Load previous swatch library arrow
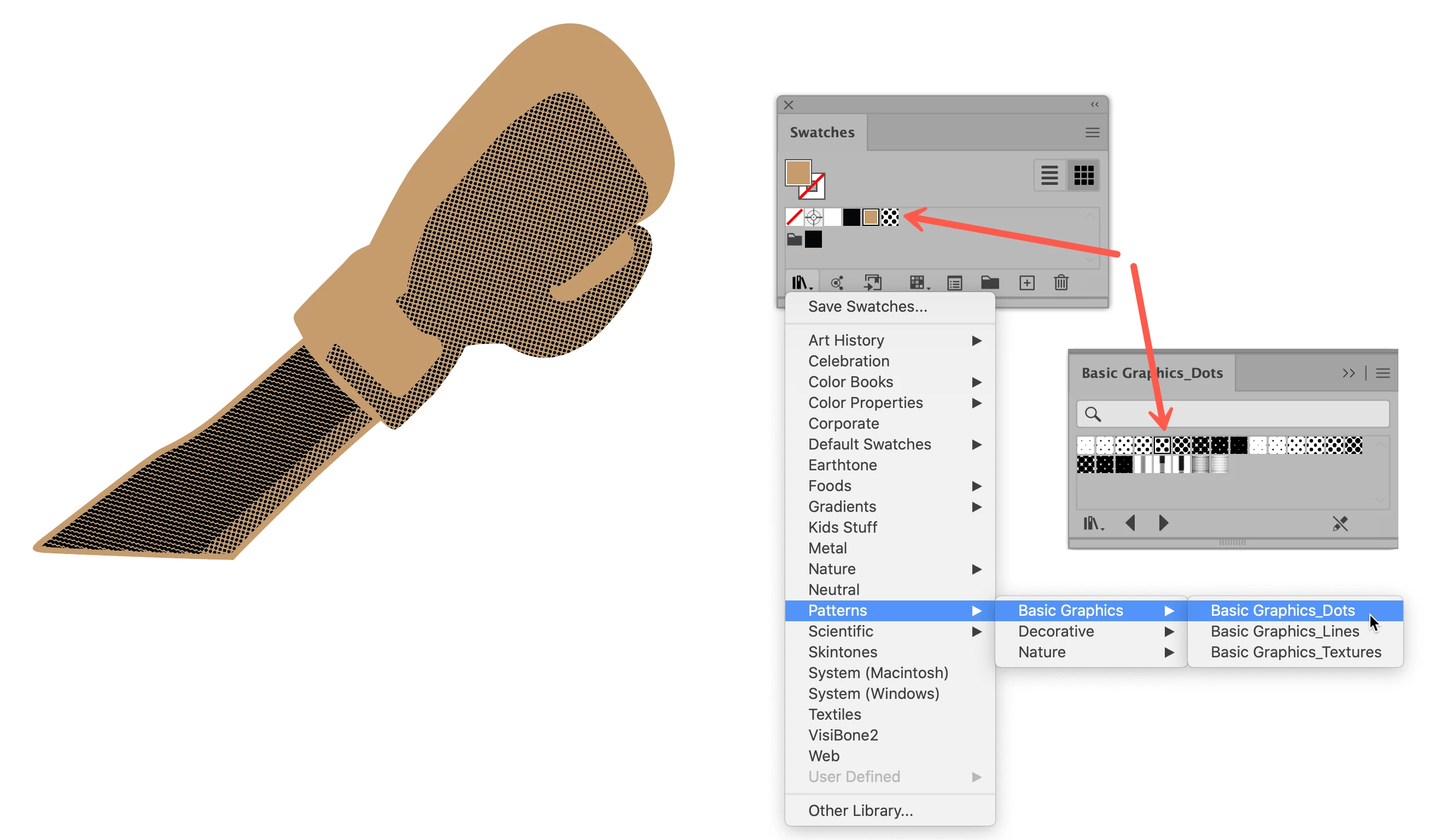This screenshot has width=1447, height=840. tap(1130, 523)
